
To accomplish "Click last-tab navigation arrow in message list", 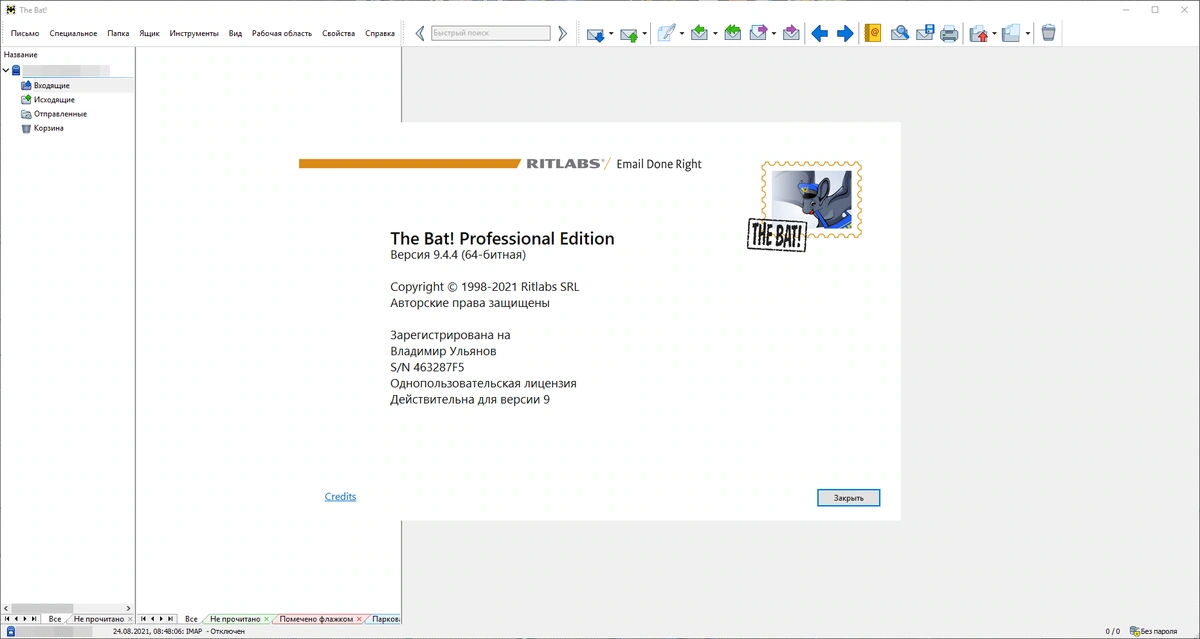I will pos(172,619).
